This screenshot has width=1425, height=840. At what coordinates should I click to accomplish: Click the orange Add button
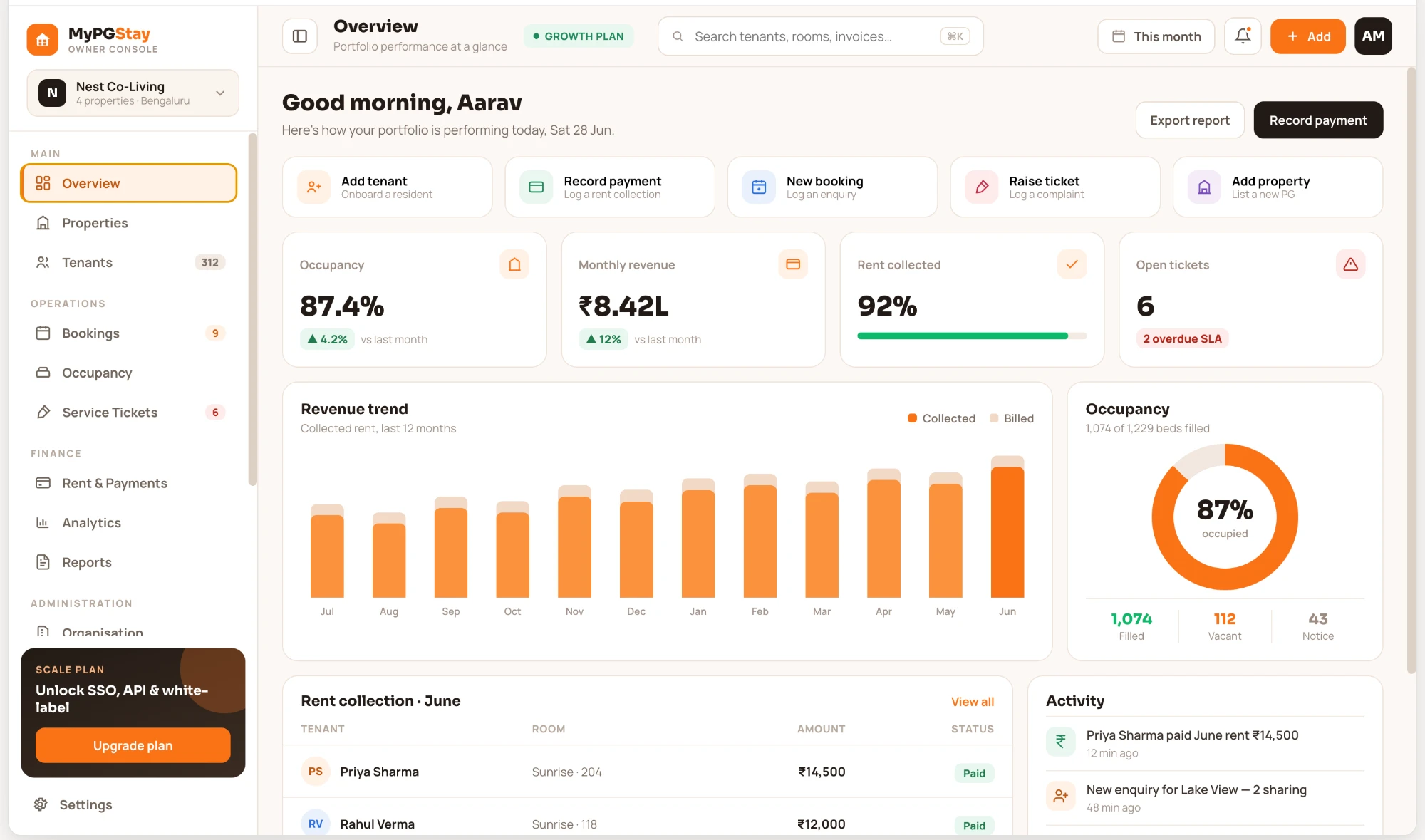coord(1307,36)
